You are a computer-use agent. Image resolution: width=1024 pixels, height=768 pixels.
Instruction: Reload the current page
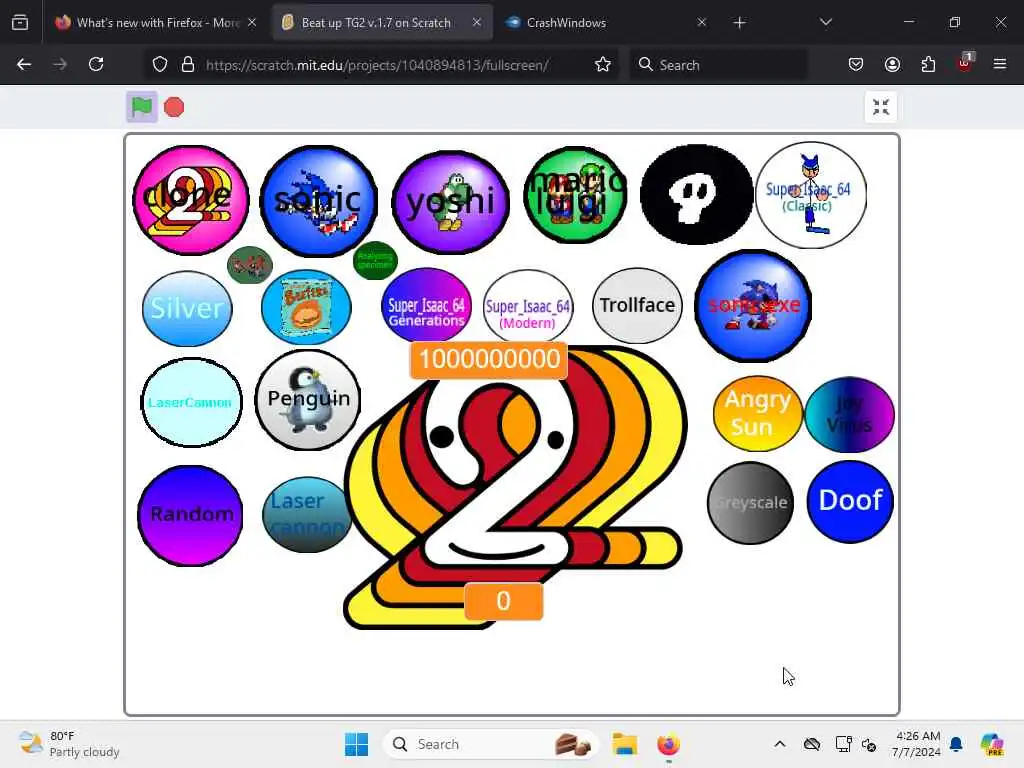click(96, 64)
